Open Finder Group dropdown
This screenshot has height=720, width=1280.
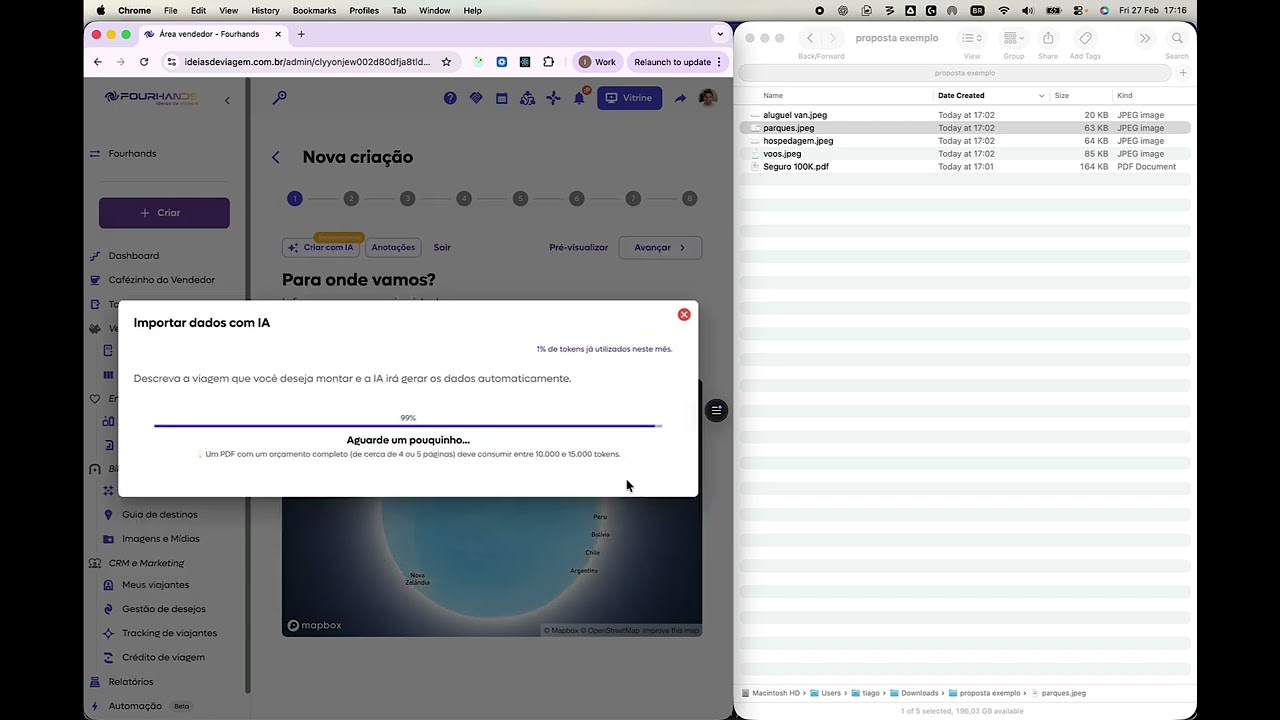[x=1014, y=38]
